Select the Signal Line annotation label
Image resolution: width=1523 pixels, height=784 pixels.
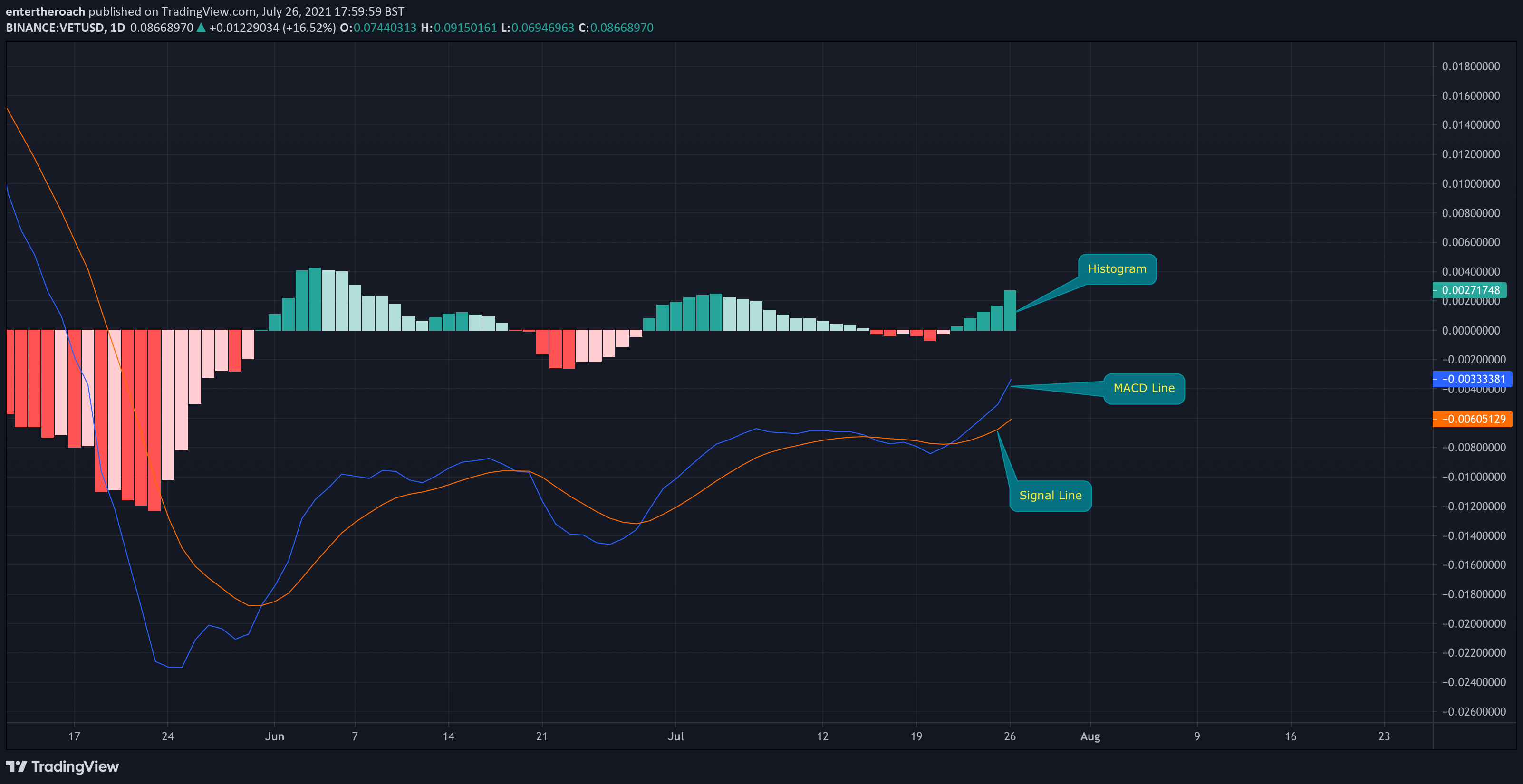pos(1050,496)
